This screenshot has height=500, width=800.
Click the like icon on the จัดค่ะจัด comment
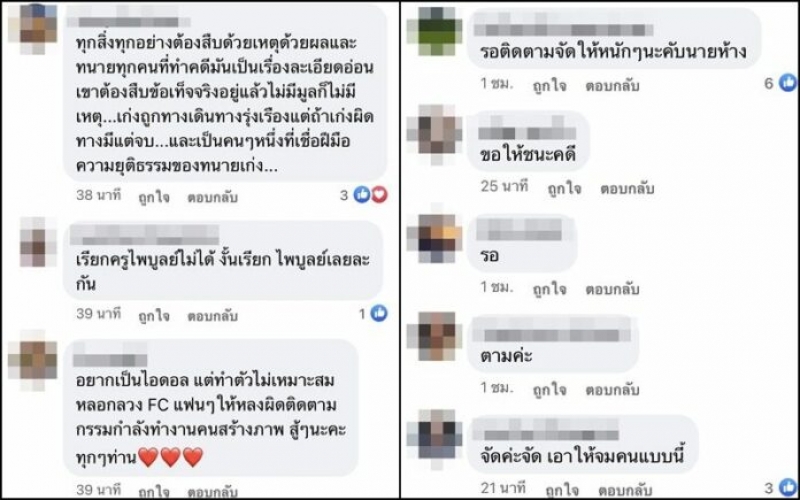click(x=788, y=487)
